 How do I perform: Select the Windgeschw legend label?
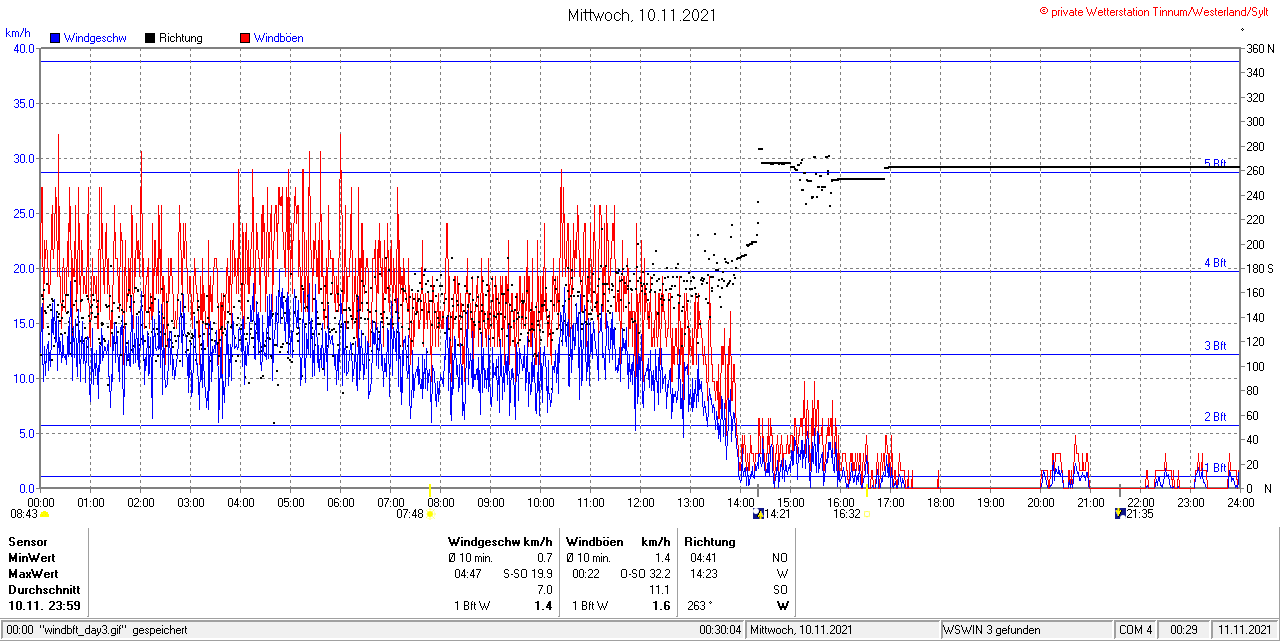(94, 38)
